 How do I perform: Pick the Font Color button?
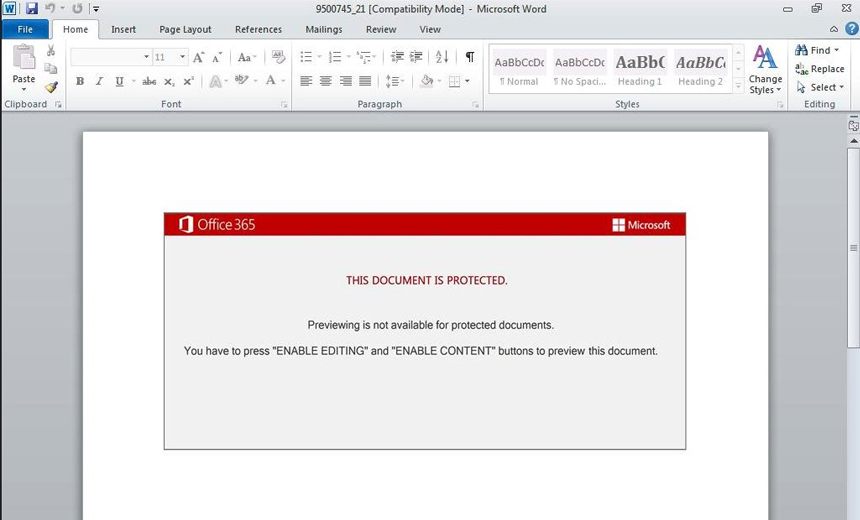(x=271, y=81)
